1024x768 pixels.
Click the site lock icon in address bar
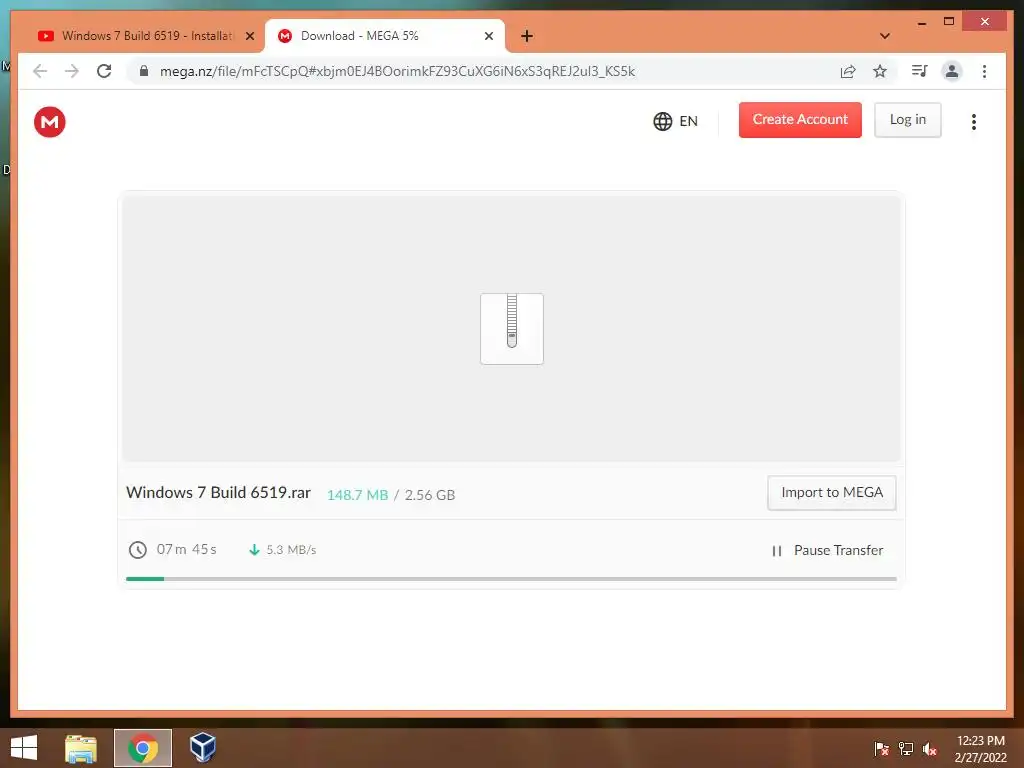pyautogui.click(x=144, y=71)
